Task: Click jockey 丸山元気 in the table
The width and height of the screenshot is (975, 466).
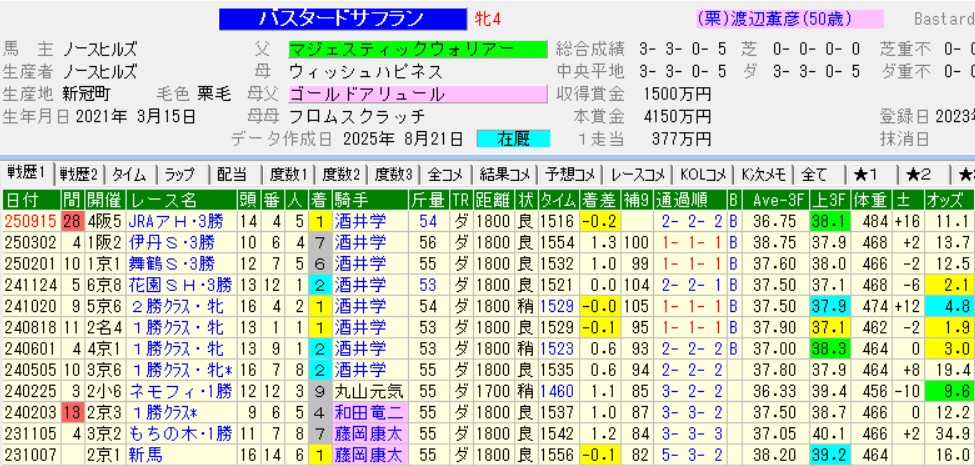Action: pos(371,390)
